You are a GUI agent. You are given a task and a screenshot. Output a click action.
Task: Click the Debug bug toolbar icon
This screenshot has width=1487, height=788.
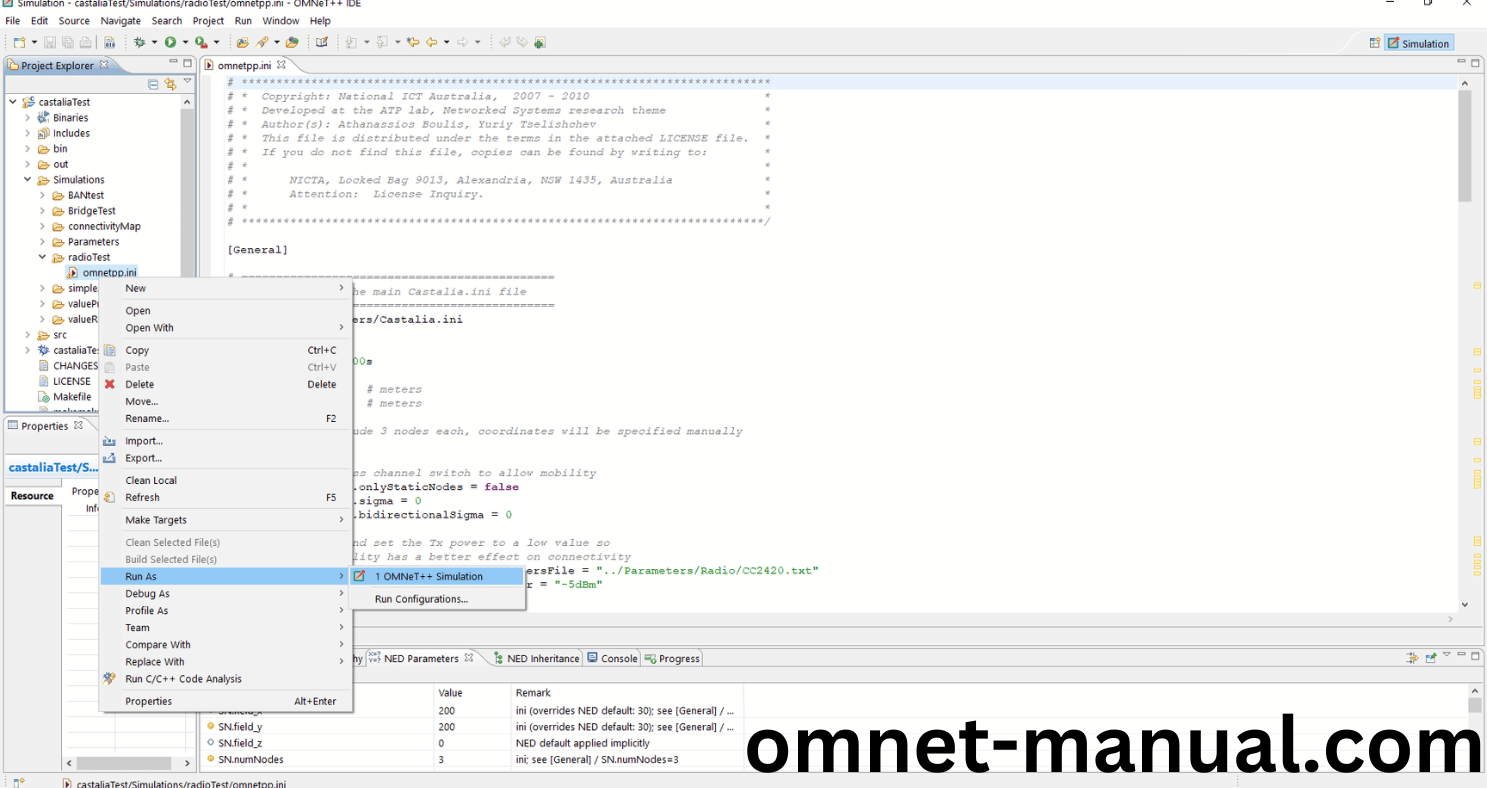pos(139,42)
